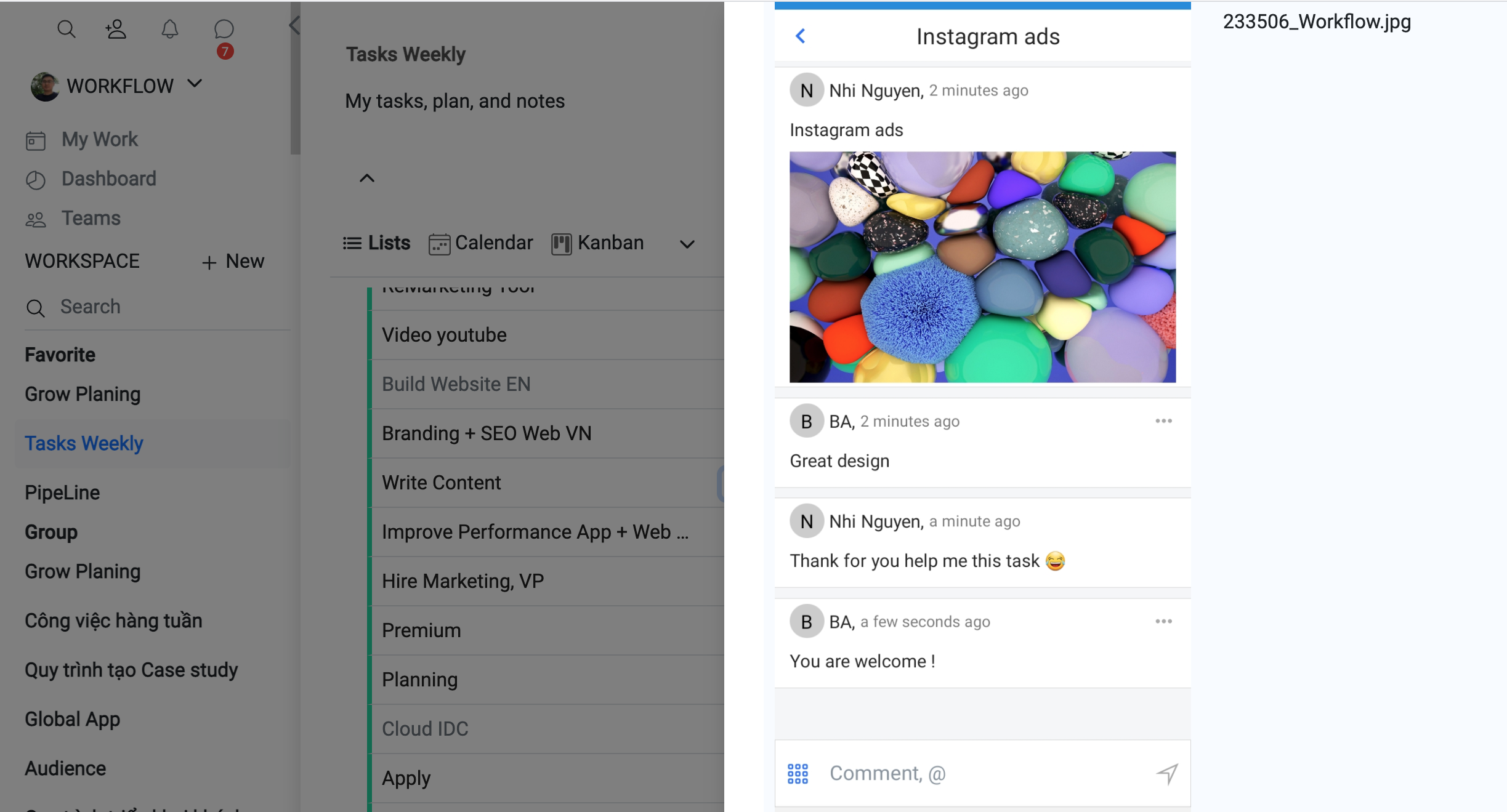Click the New workspace button
This screenshot has height=812, width=1507.
coord(233,262)
